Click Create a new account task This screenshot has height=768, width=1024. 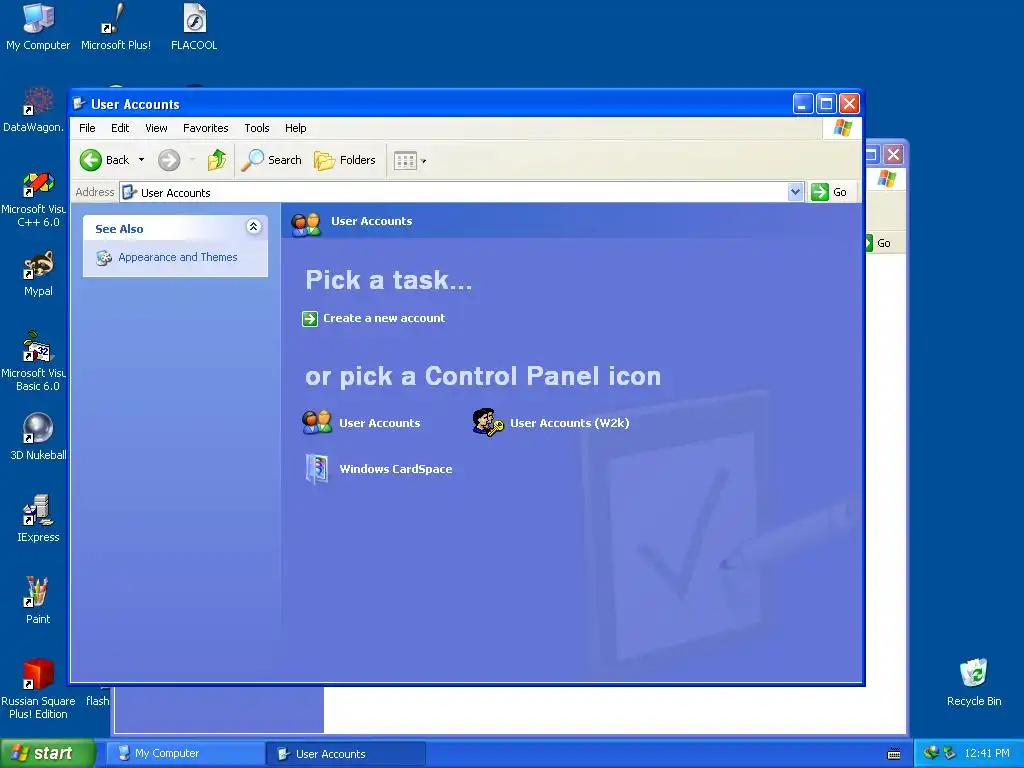pos(384,318)
